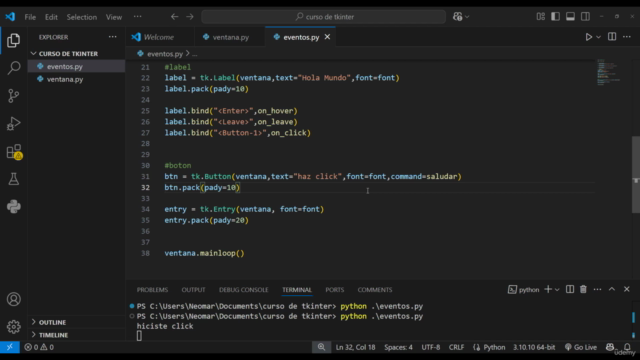The image size is (640, 360).
Task: Kill terminal with trash icon
Action: point(583,289)
